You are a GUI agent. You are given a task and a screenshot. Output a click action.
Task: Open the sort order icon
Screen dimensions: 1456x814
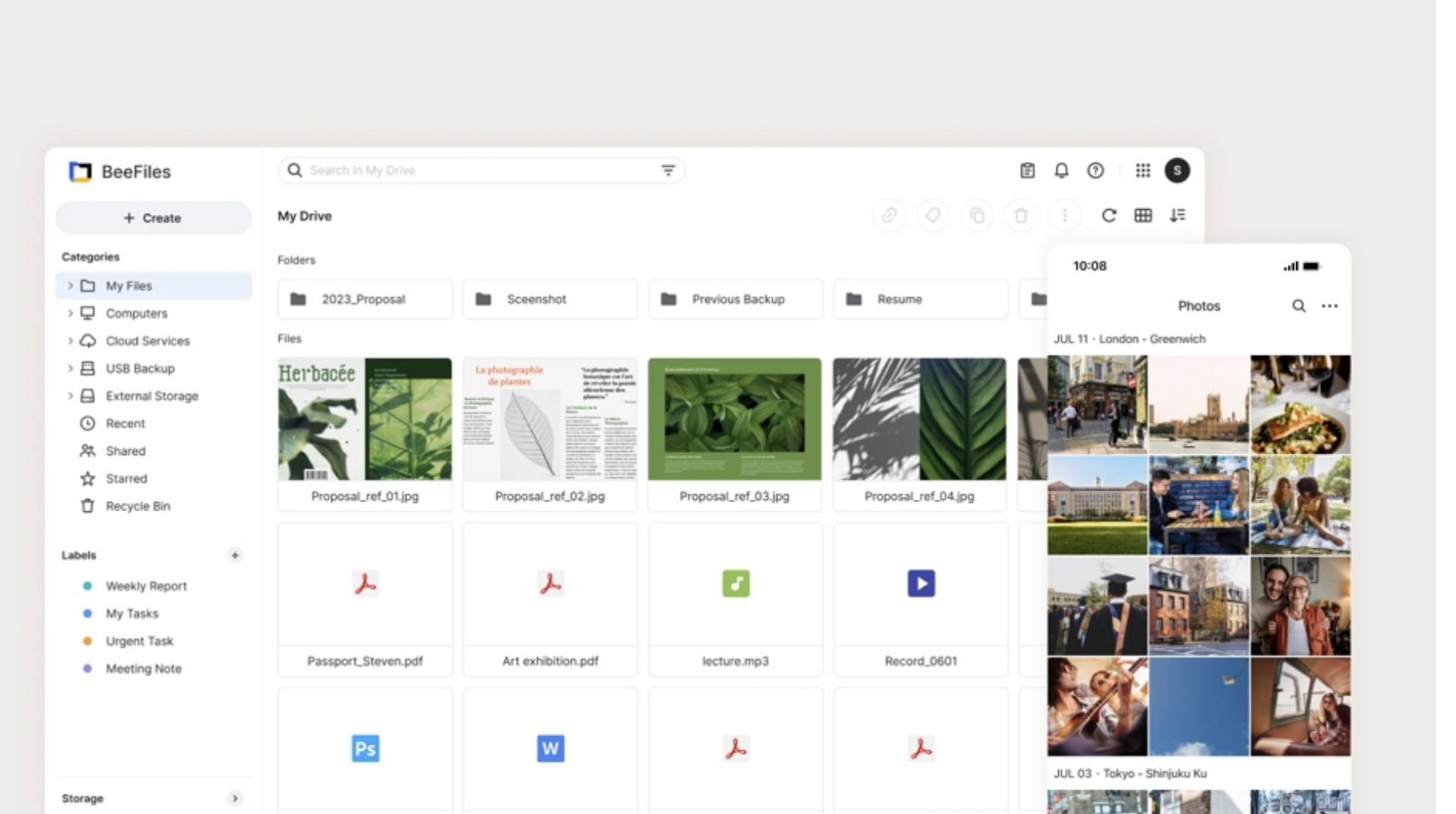[1178, 216]
